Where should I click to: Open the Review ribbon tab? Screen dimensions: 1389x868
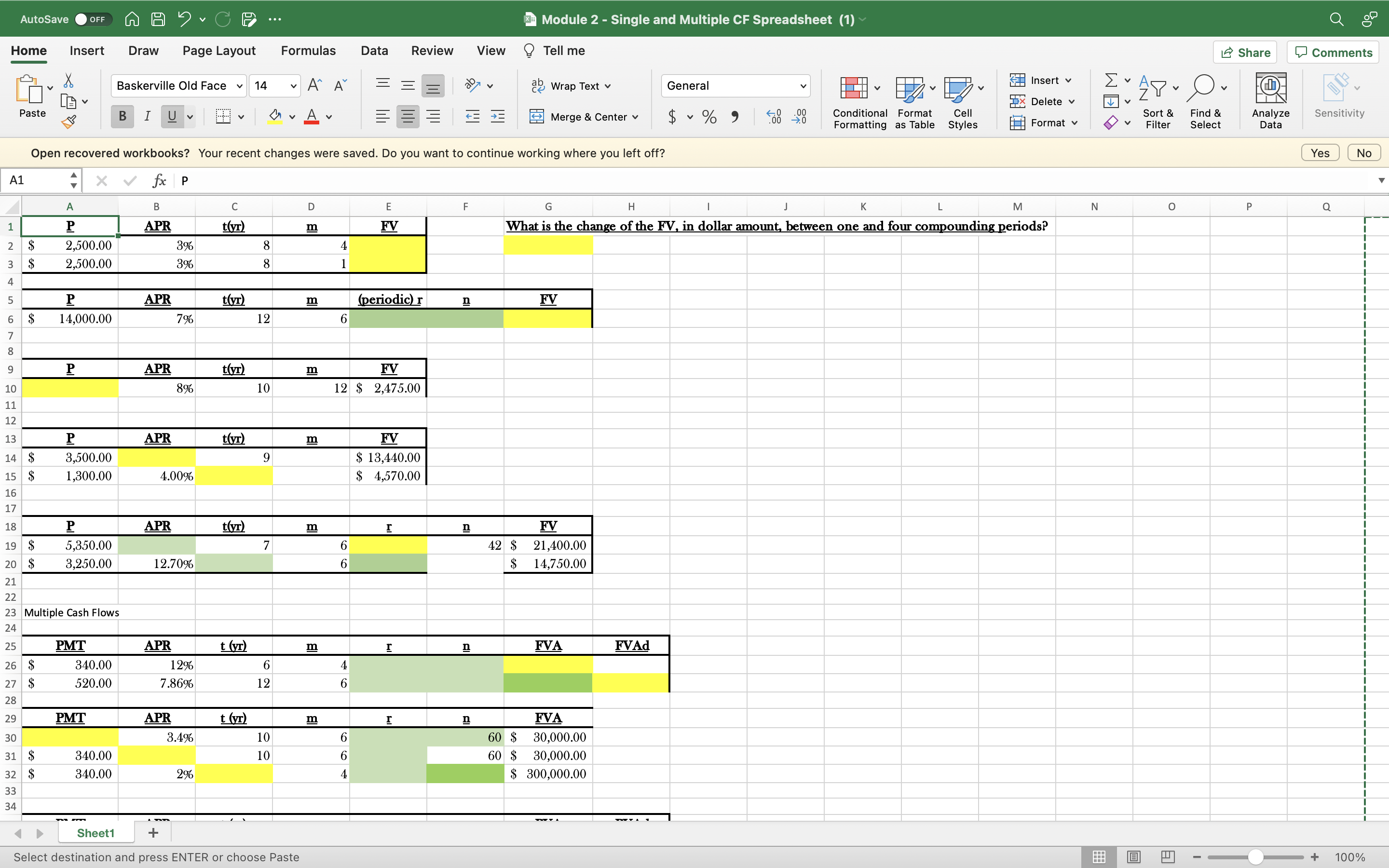432,51
